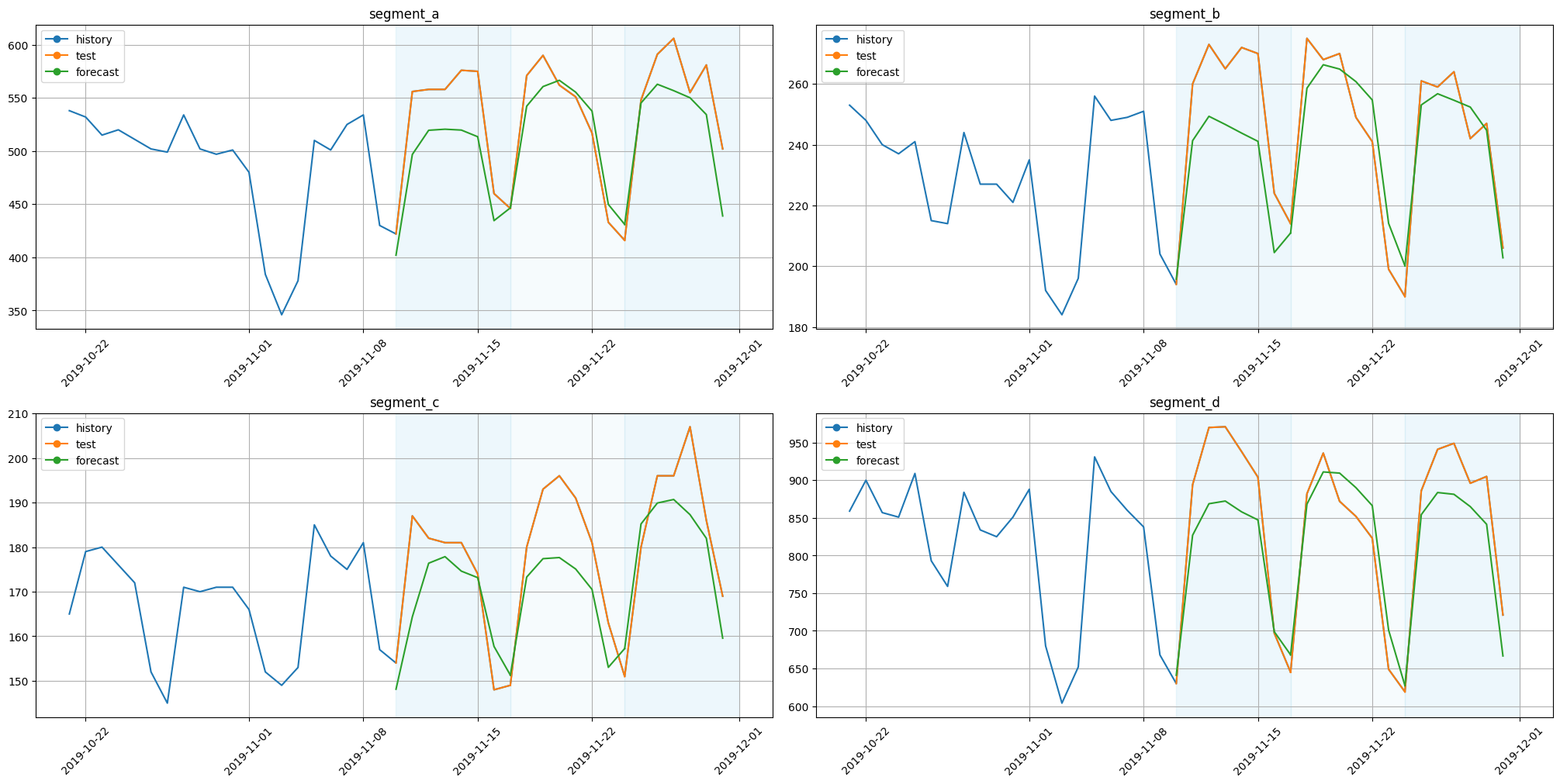
Task: Click y-axis label 210 in segment_c
Action: click(x=19, y=415)
